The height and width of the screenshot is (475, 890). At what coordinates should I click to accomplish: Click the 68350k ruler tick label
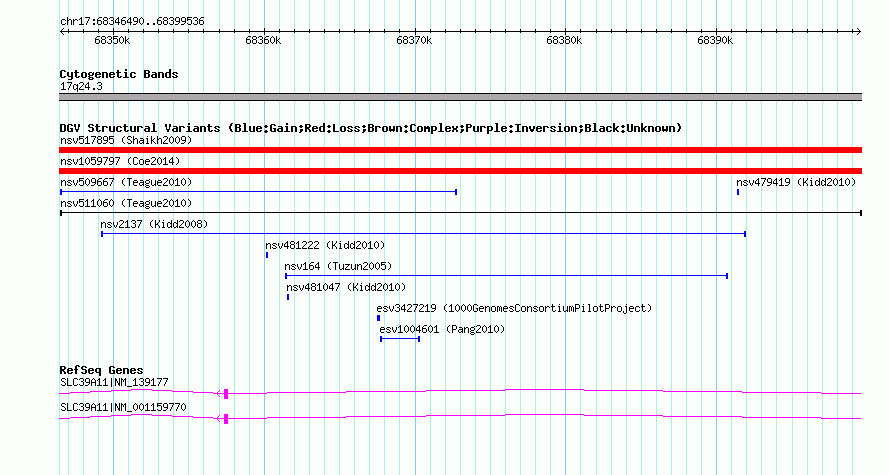tap(112, 40)
